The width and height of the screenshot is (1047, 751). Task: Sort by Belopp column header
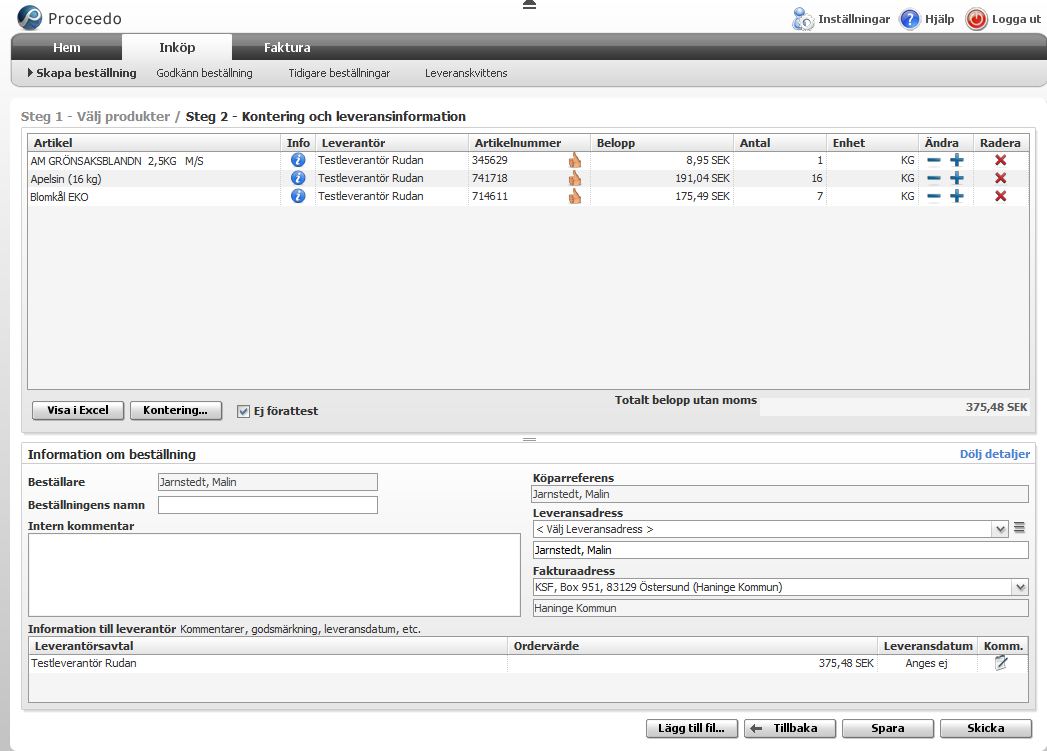(x=662, y=143)
